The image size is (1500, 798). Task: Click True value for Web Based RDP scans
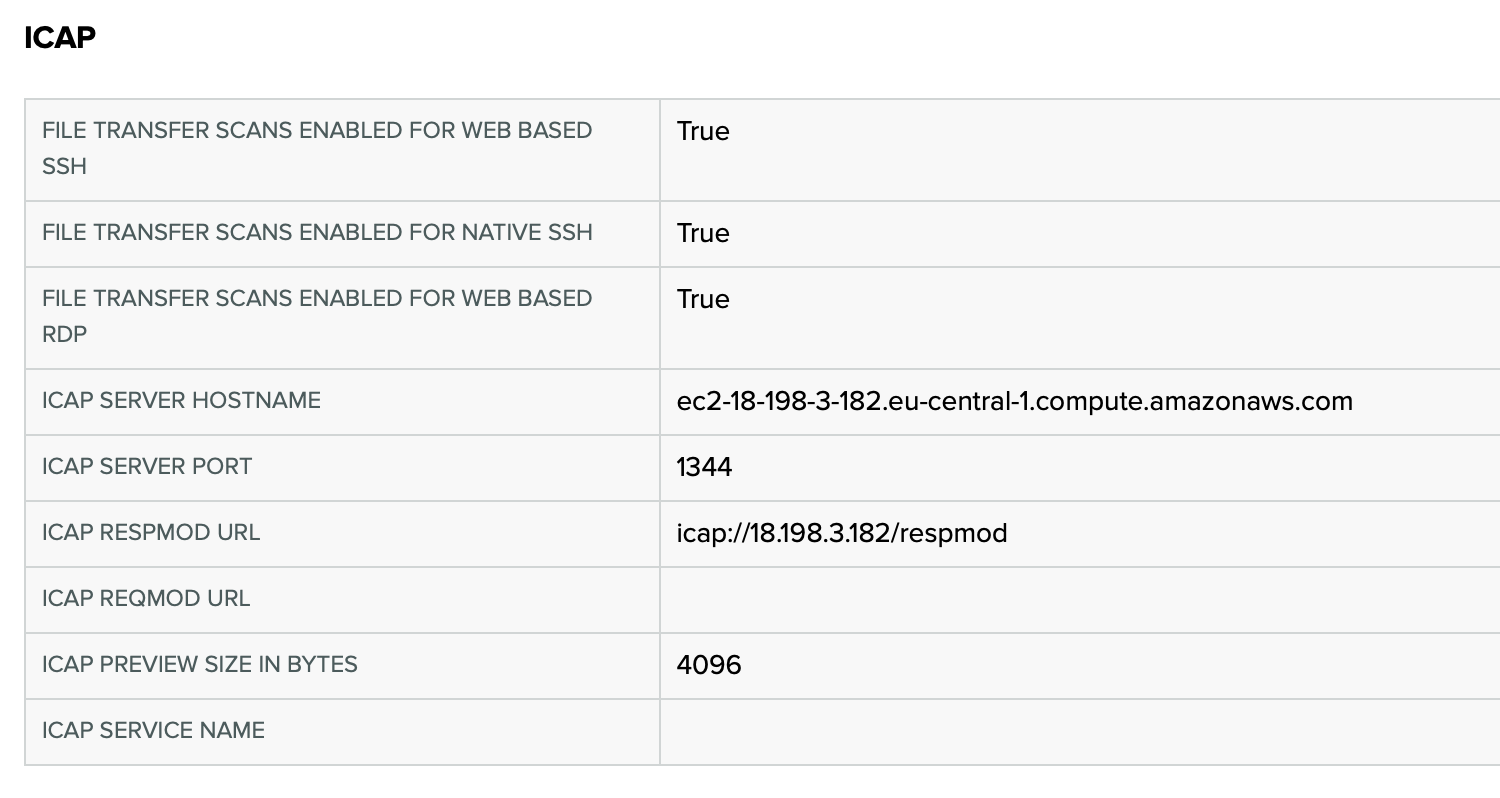pyautogui.click(x=703, y=299)
